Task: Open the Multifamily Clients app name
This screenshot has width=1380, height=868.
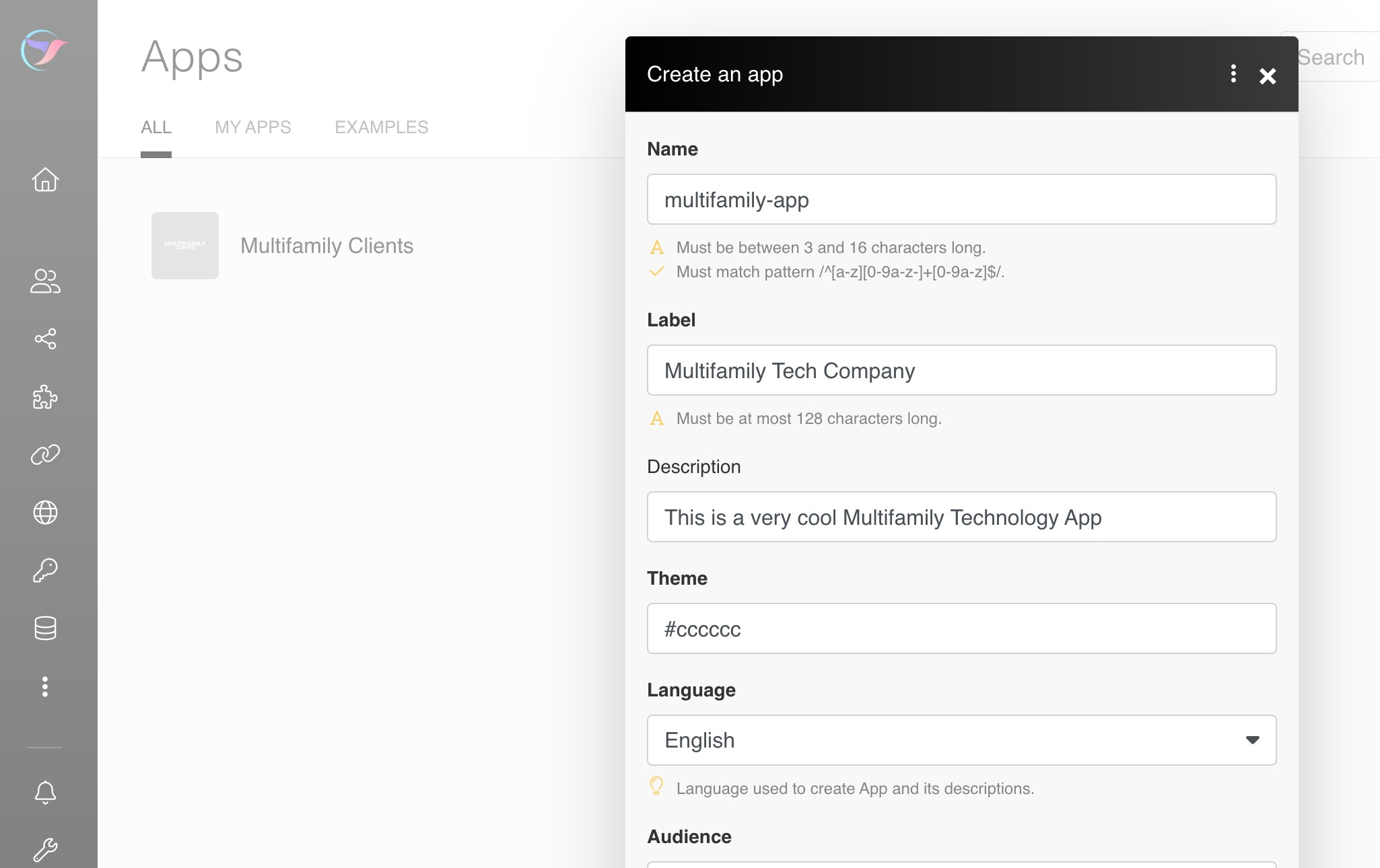Action: [327, 246]
